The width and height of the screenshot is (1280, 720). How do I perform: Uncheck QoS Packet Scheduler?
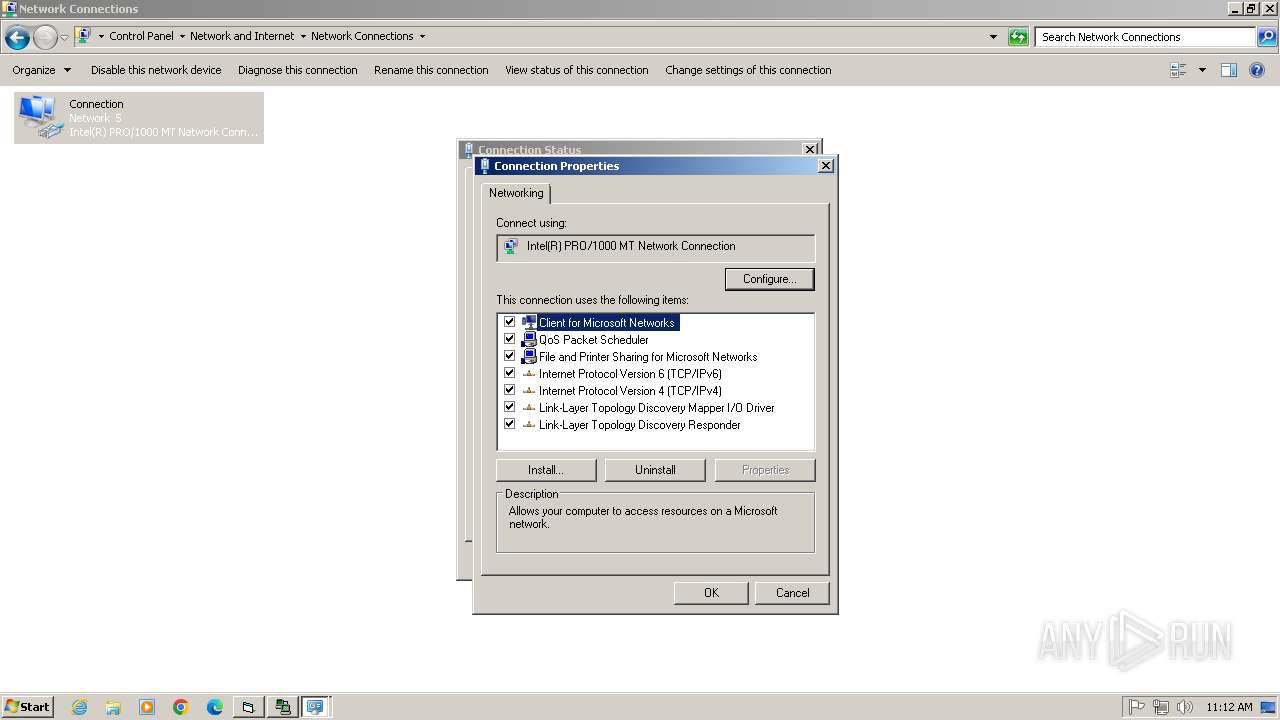coord(510,339)
